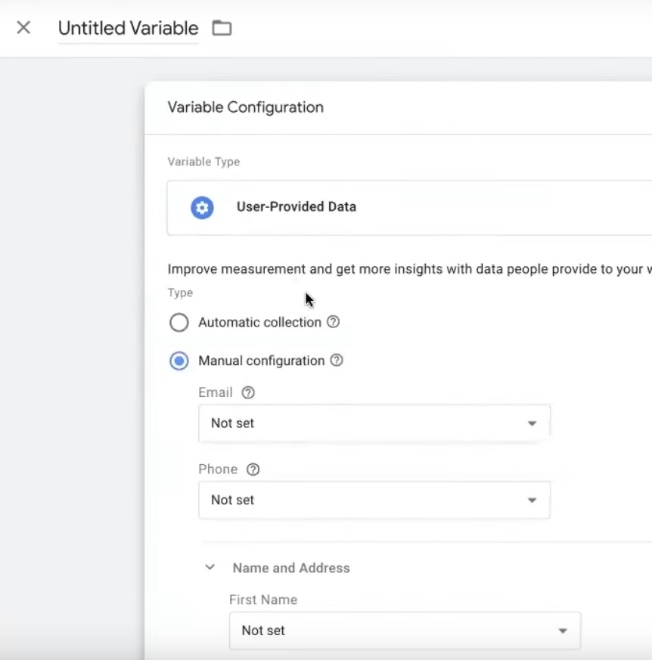The image size is (652, 660).
Task: Collapse the Name and Address section chevron
Action: coord(210,568)
